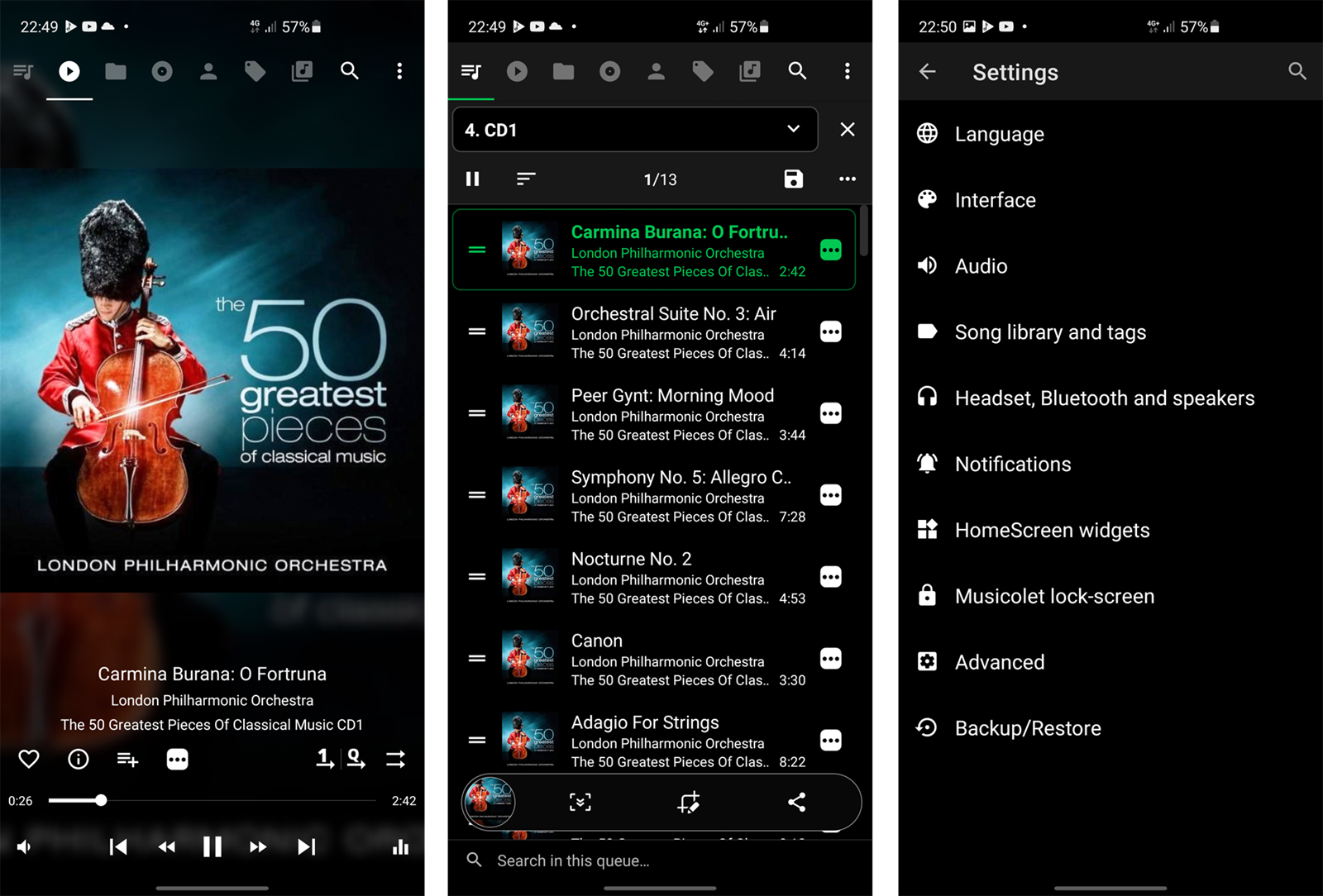Play Canon from the queue
Image resolution: width=1323 pixels, height=896 pixels.
click(x=654, y=659)
